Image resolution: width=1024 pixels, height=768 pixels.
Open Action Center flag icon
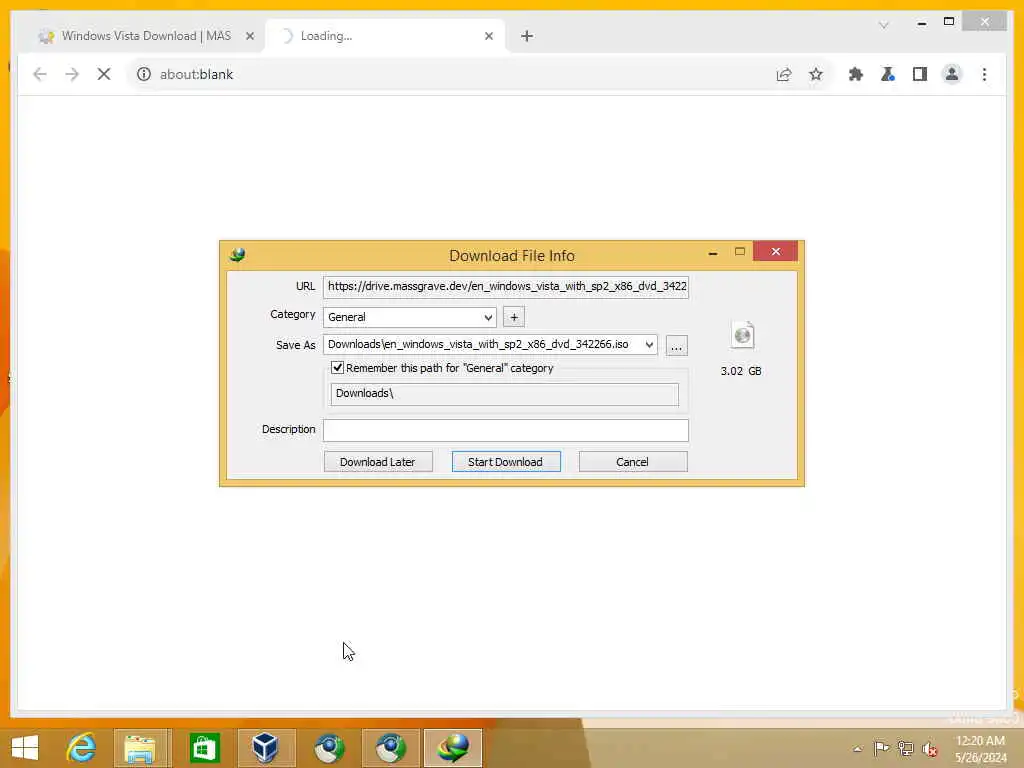tap(881, 748)
